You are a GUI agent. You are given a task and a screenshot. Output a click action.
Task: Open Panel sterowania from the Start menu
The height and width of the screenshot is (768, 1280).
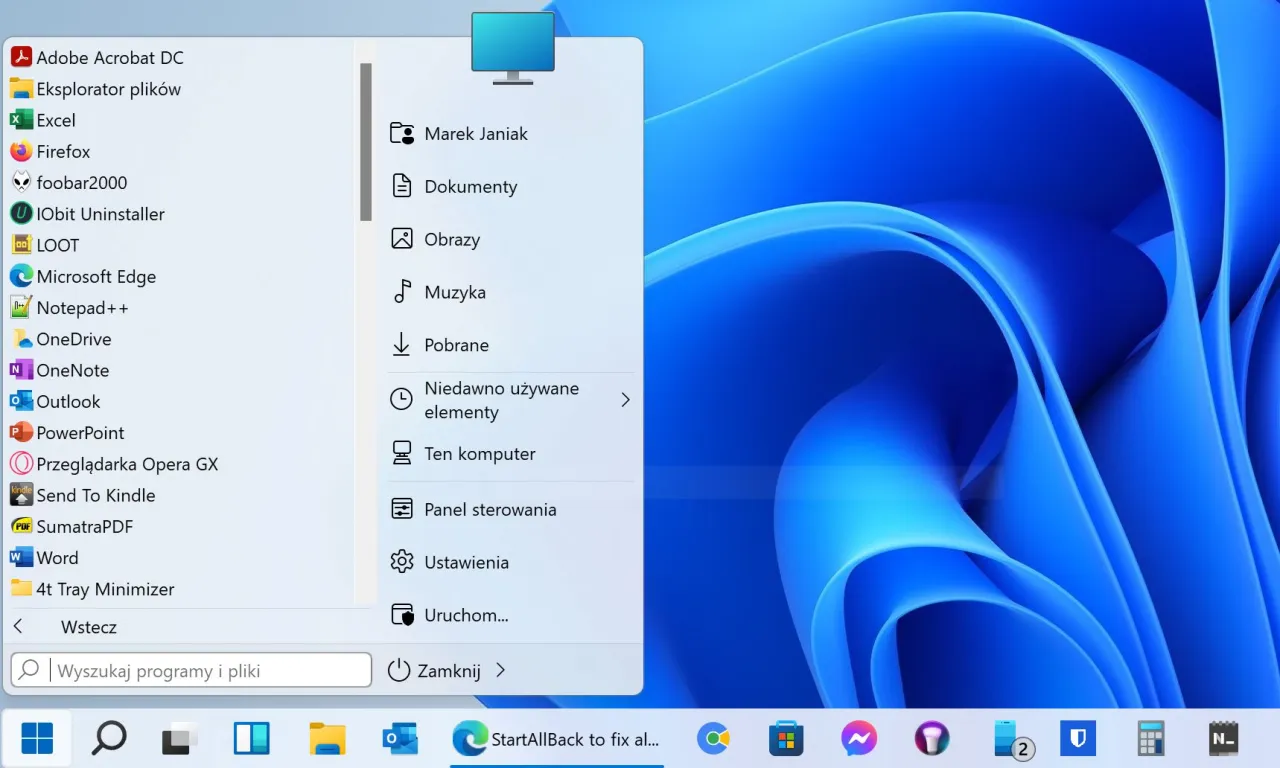[x=490, y=509]
